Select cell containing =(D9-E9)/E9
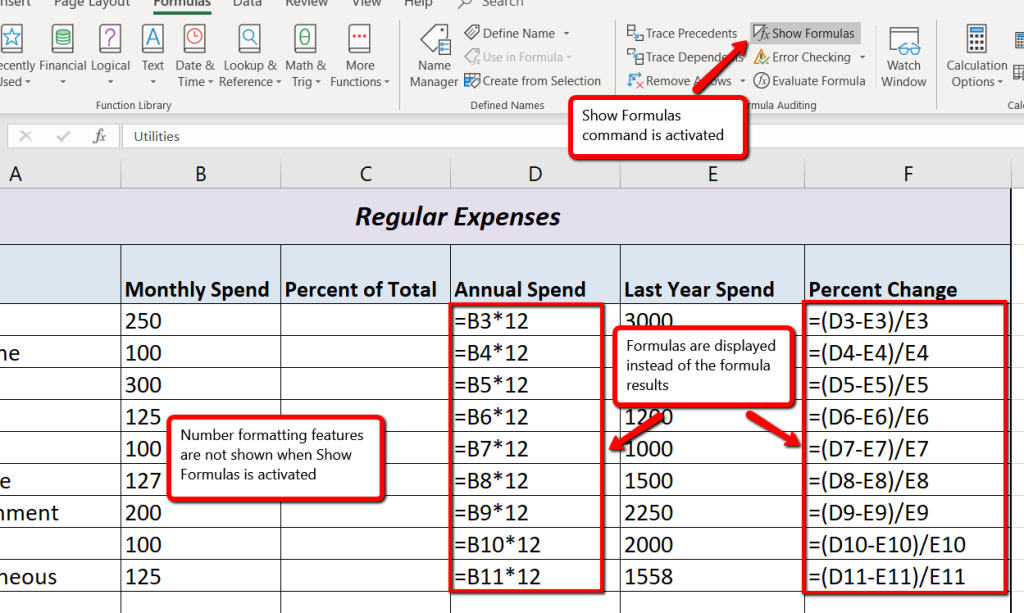This screenshot has height=613, width=1024. 908,512
